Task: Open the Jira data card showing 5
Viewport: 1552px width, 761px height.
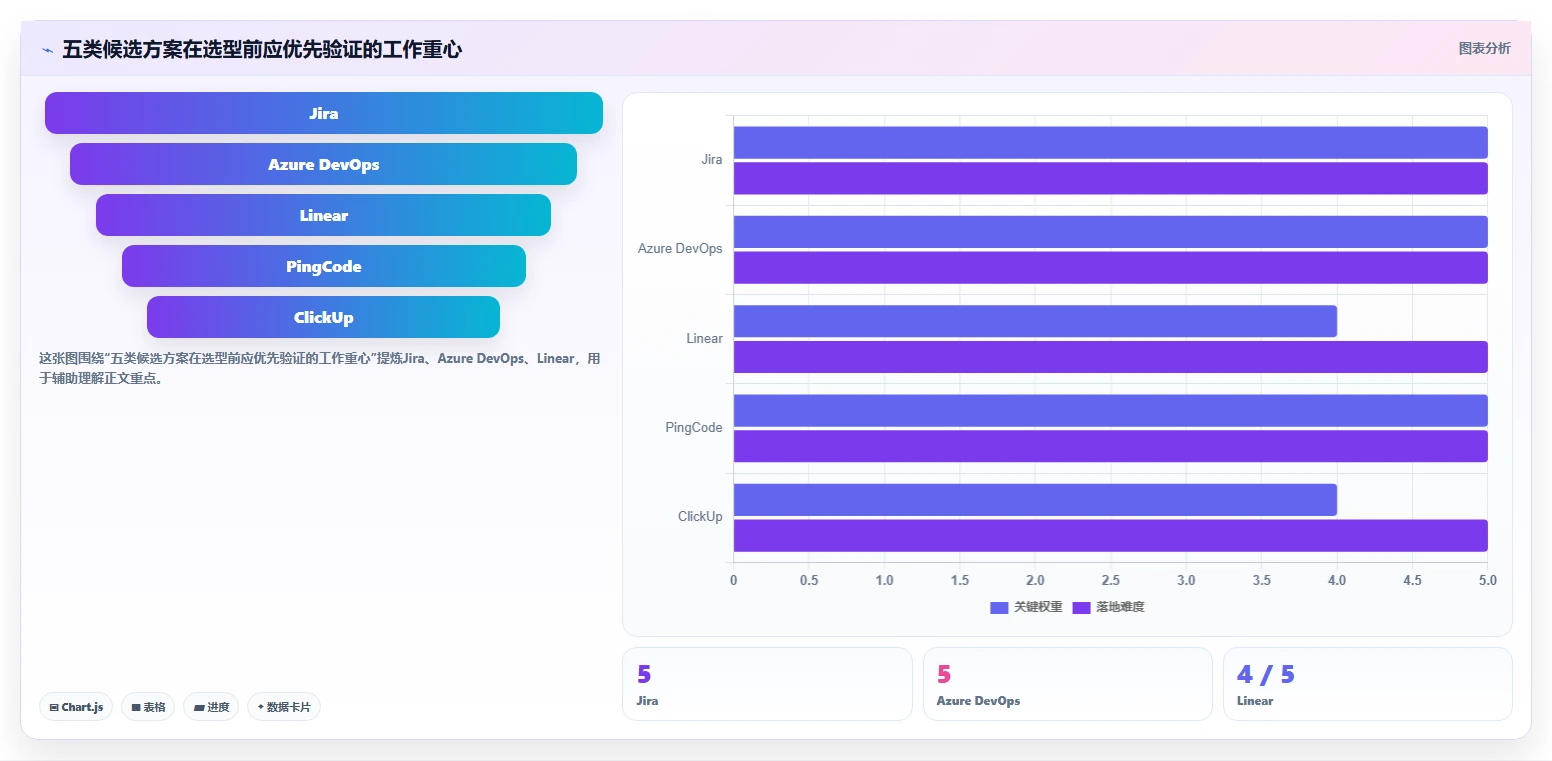Action: (767, 684)
